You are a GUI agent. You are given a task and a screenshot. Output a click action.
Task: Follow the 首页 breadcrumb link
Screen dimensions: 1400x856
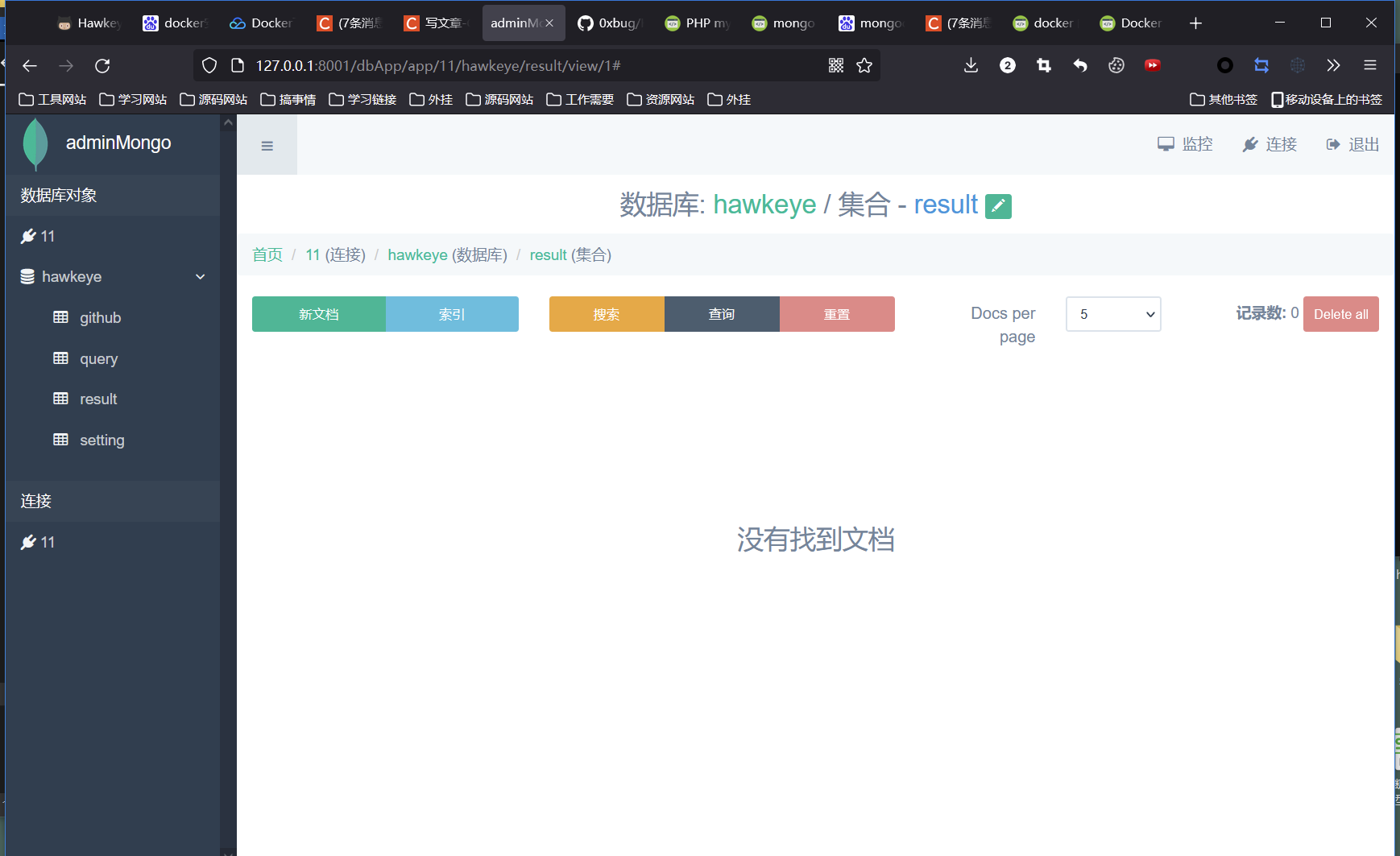[x=267, y=254]
